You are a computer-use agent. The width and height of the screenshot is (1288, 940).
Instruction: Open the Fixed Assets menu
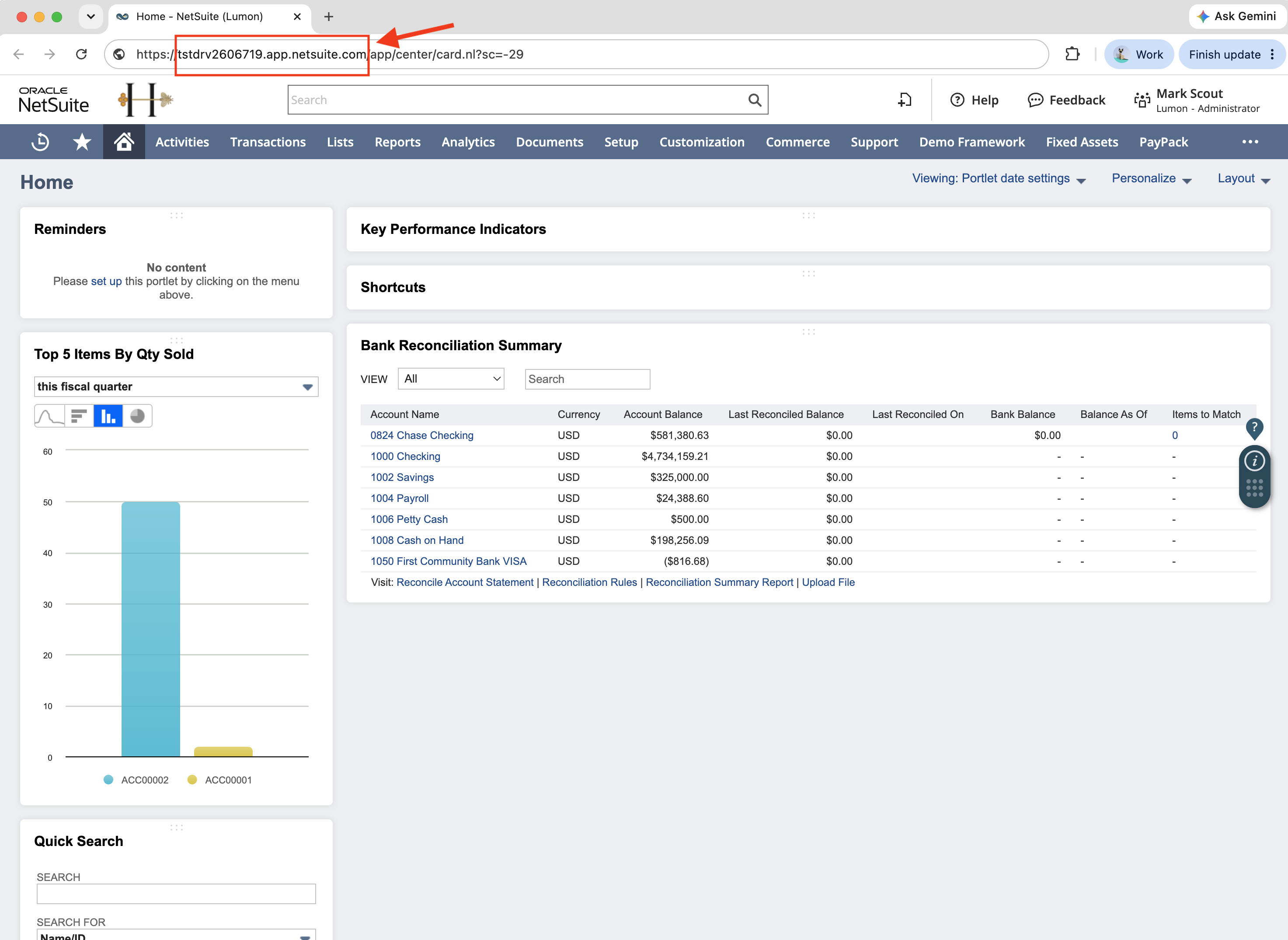click(1082, 142)
